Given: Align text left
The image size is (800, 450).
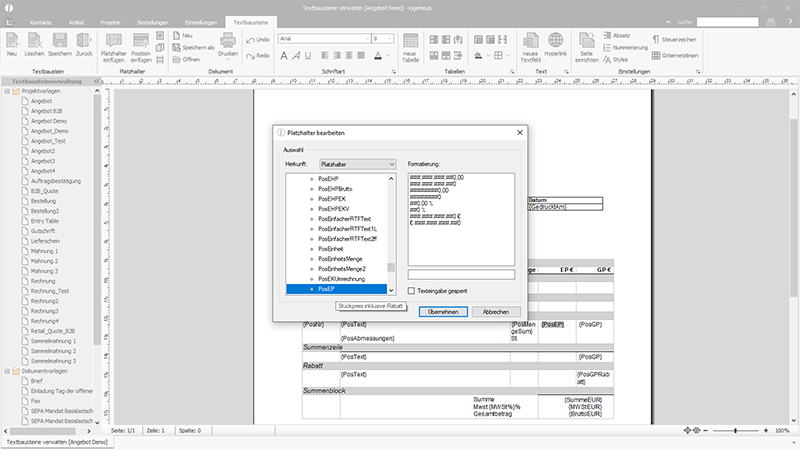Looking at the screenshot, I should coord(325,55).
